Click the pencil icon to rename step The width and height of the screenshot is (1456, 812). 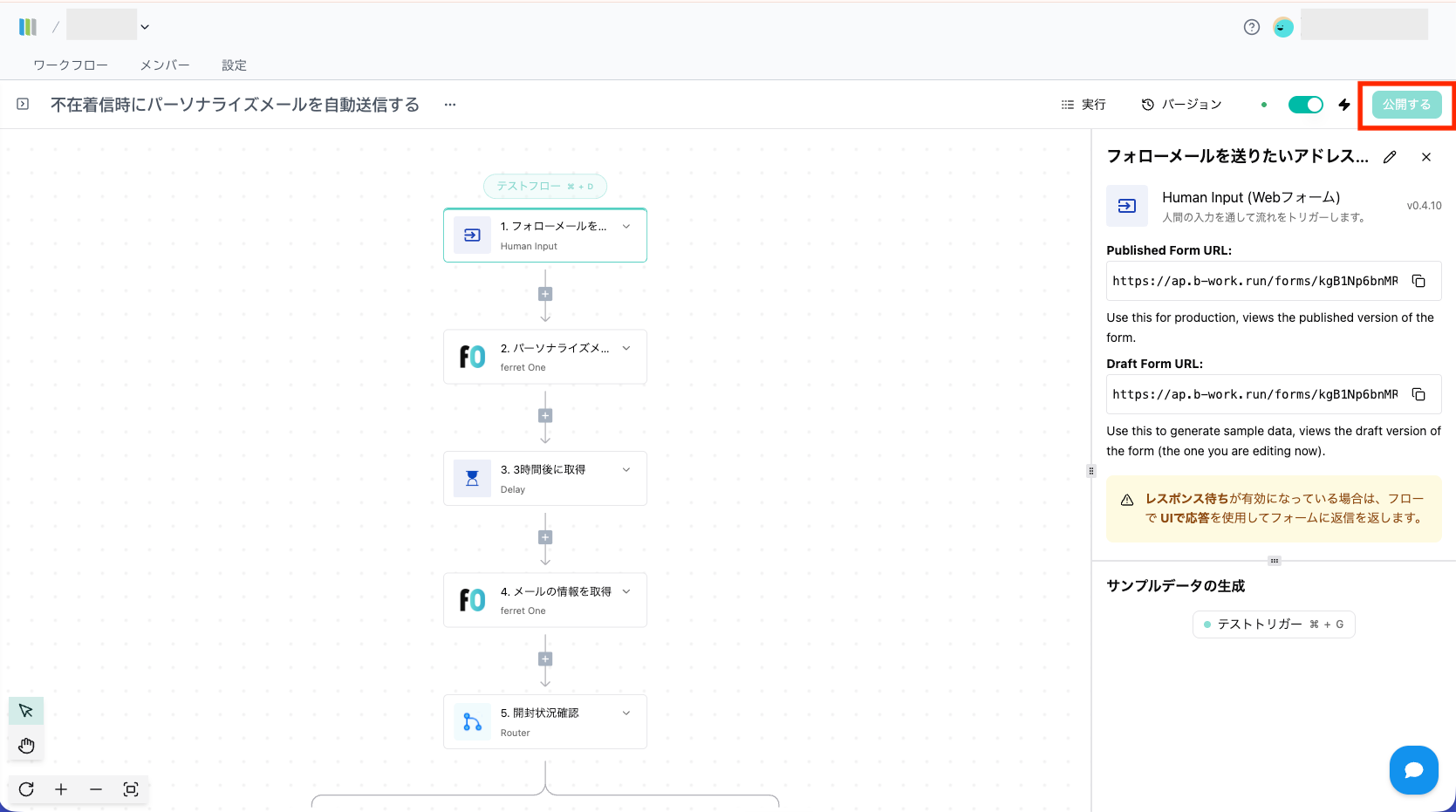(x=1390, y=157)
